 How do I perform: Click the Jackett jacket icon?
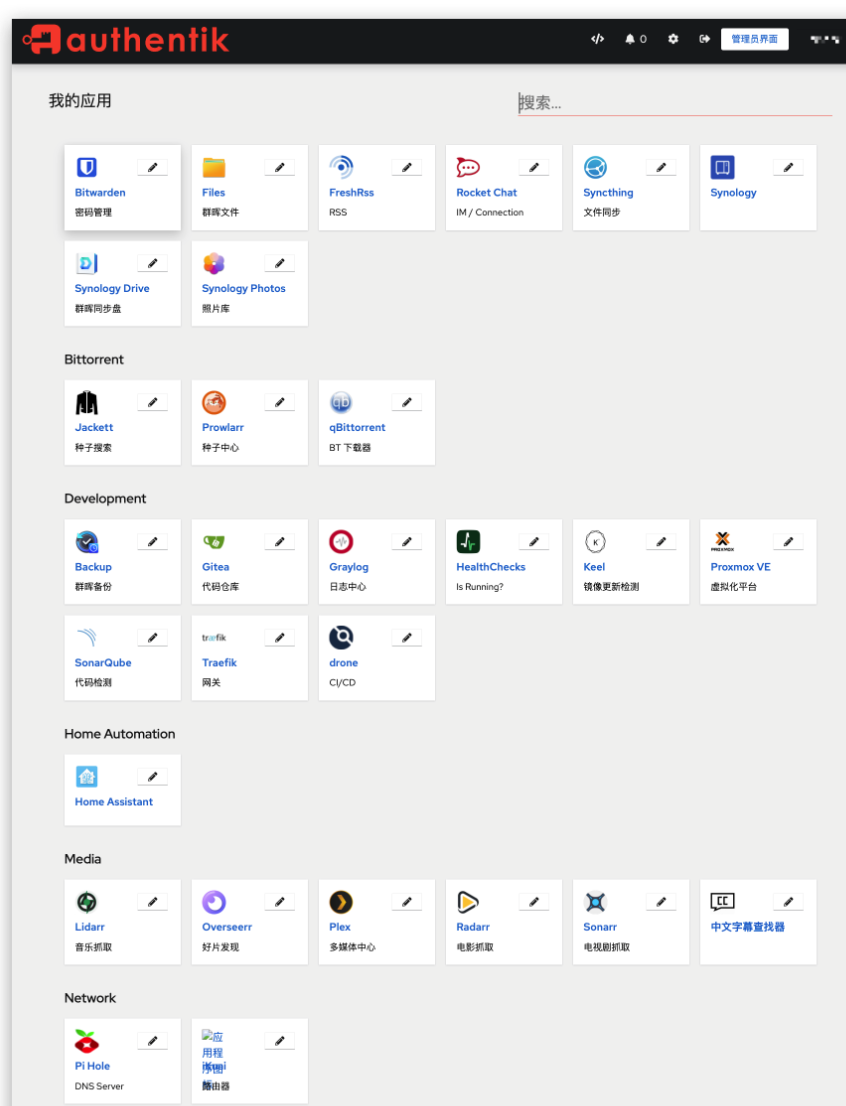pyautogui.click(x=87, y=402)
